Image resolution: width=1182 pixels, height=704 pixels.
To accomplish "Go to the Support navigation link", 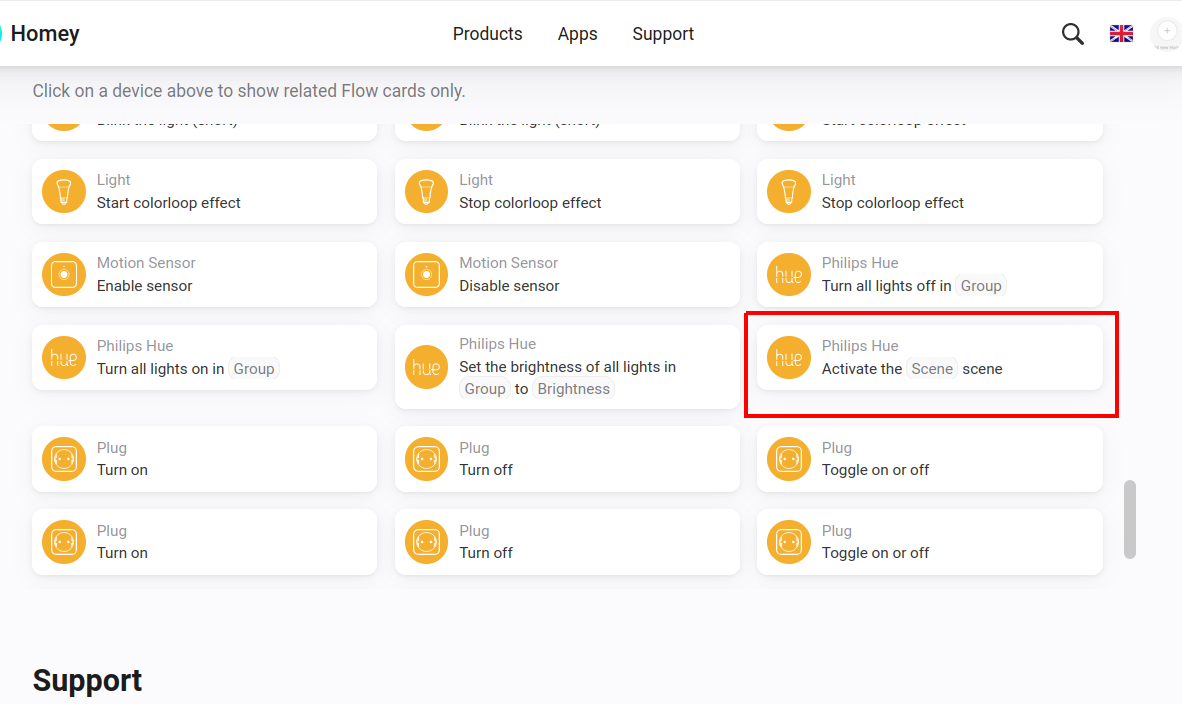I will tap(663, 34).
